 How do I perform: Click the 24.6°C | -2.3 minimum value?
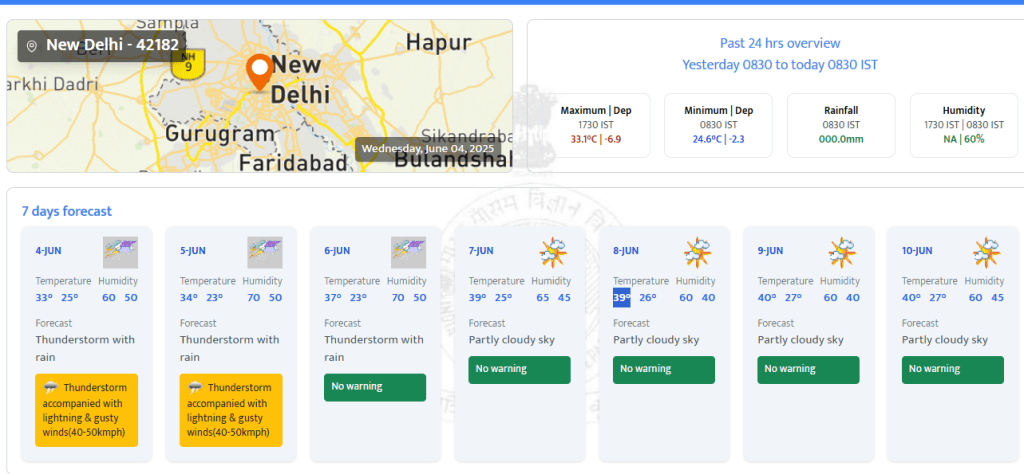click(x=718, y=139)
